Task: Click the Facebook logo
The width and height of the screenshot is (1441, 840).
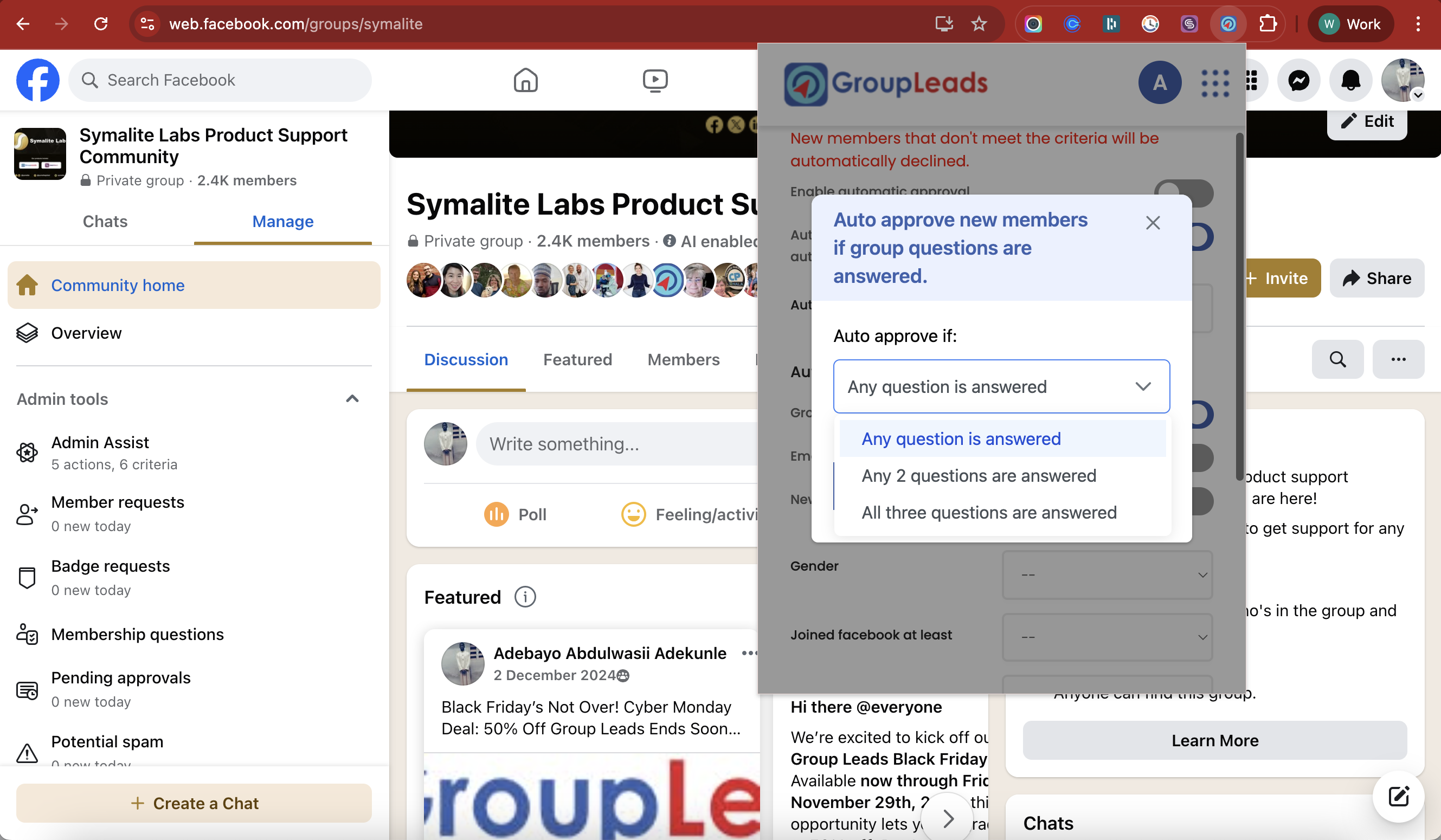Action: point(38,80)
